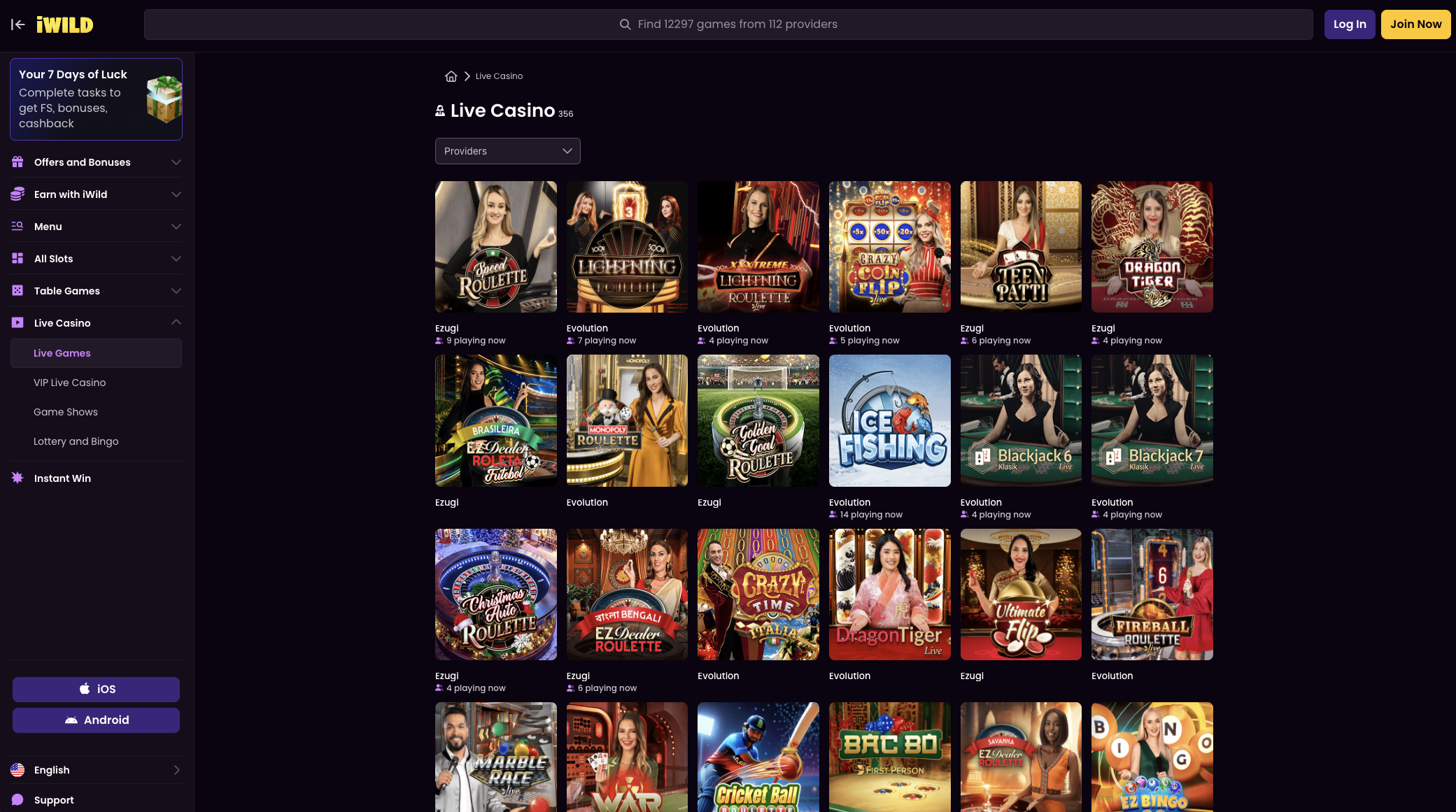
Task: Open Speed Roulette game thumbnail
Action: click(496, 247)
